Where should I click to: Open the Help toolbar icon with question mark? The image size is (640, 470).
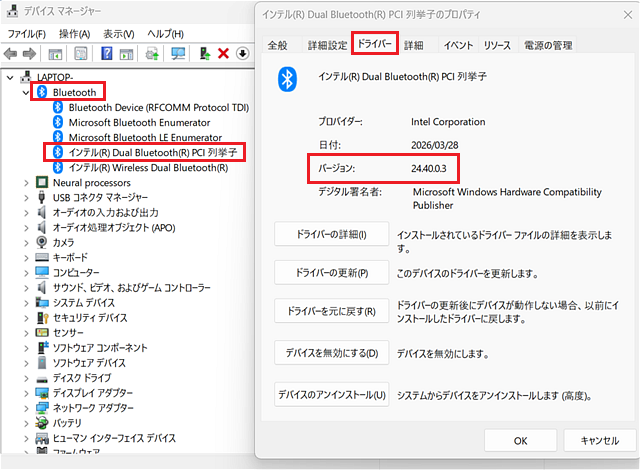[107, 53]
